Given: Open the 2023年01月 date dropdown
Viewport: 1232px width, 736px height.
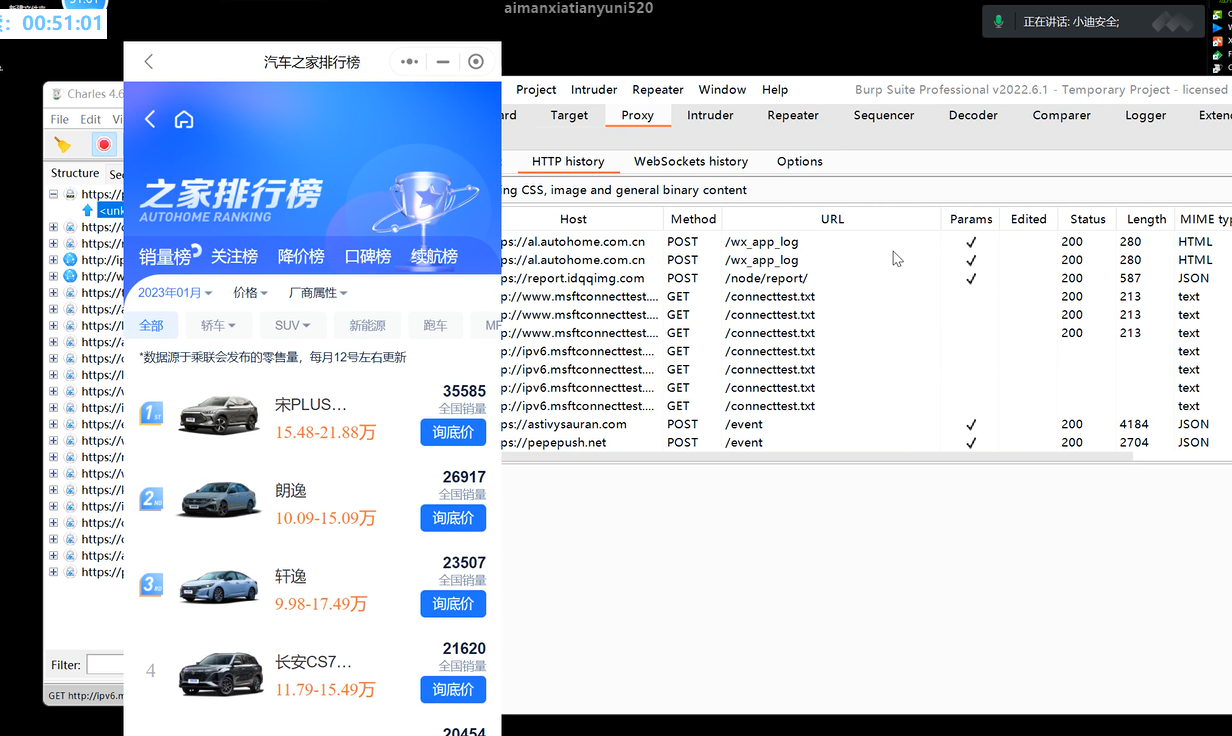Looking at the screenshot, I should tap(175, 293).
